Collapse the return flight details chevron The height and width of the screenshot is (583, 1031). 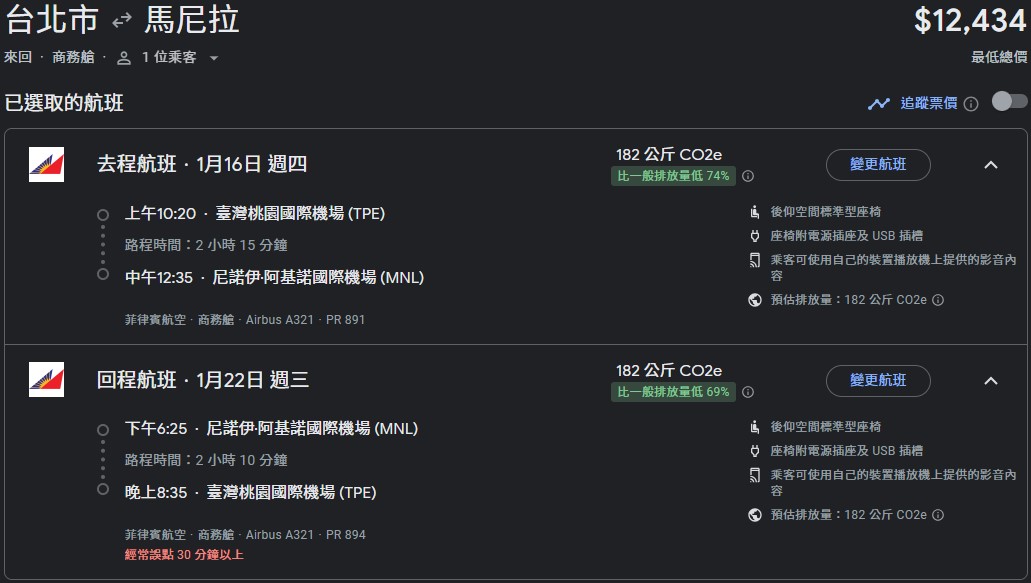990,382
